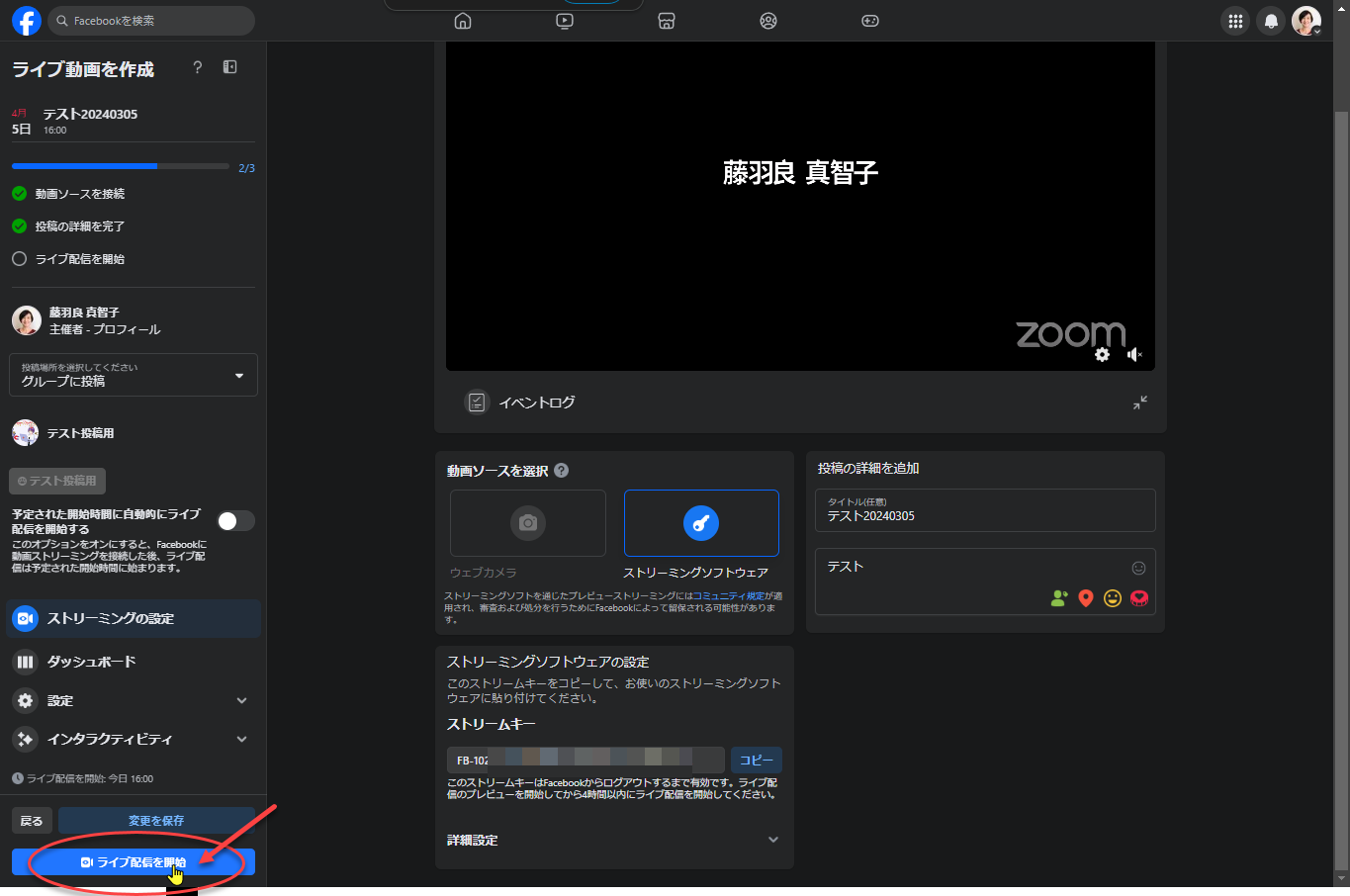Expand the 設定 settings section
This screenshot has width=1350, height=896.
click(134, 700)
